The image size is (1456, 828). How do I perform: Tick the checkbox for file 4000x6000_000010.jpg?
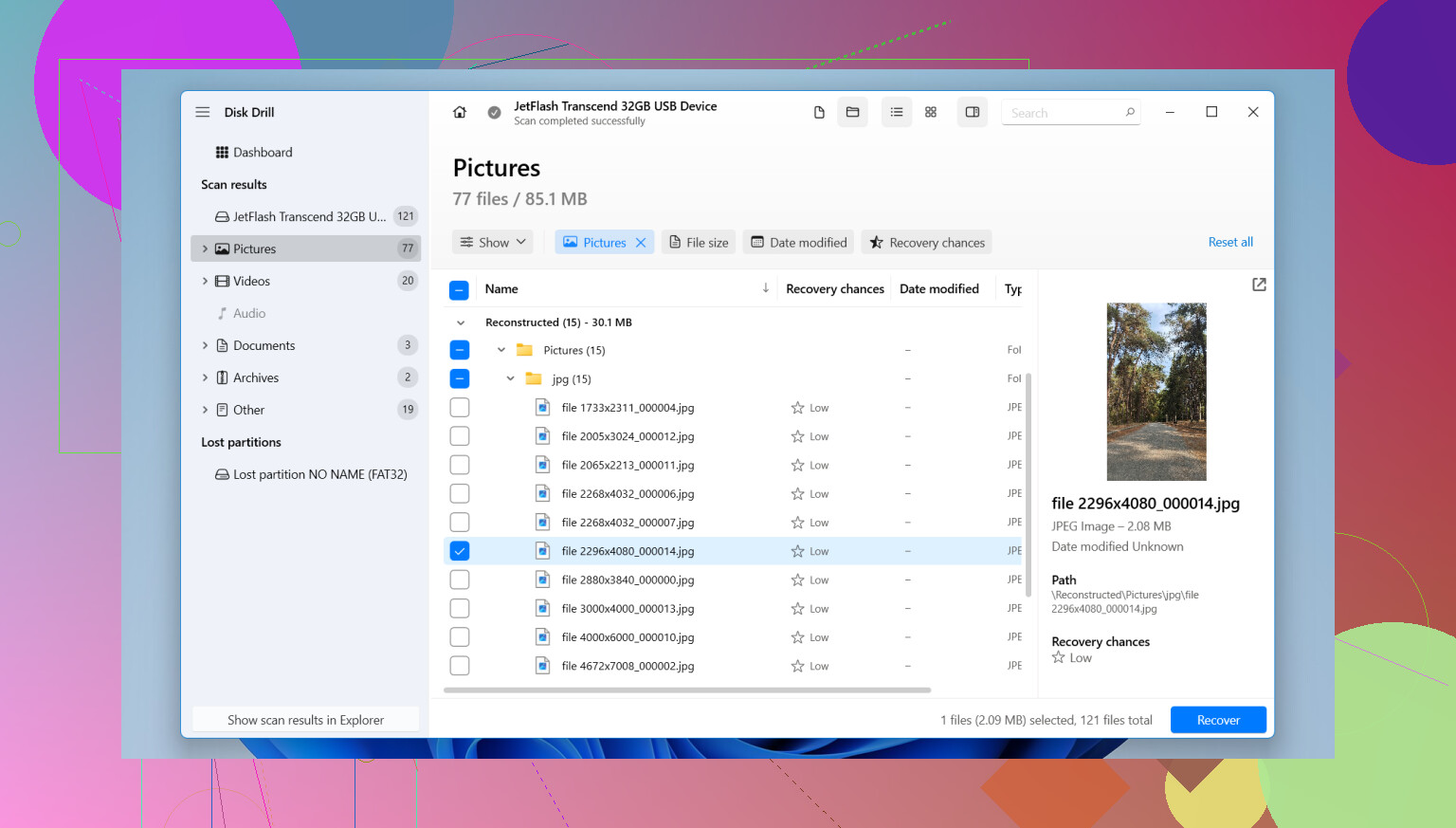pos(460,637)
